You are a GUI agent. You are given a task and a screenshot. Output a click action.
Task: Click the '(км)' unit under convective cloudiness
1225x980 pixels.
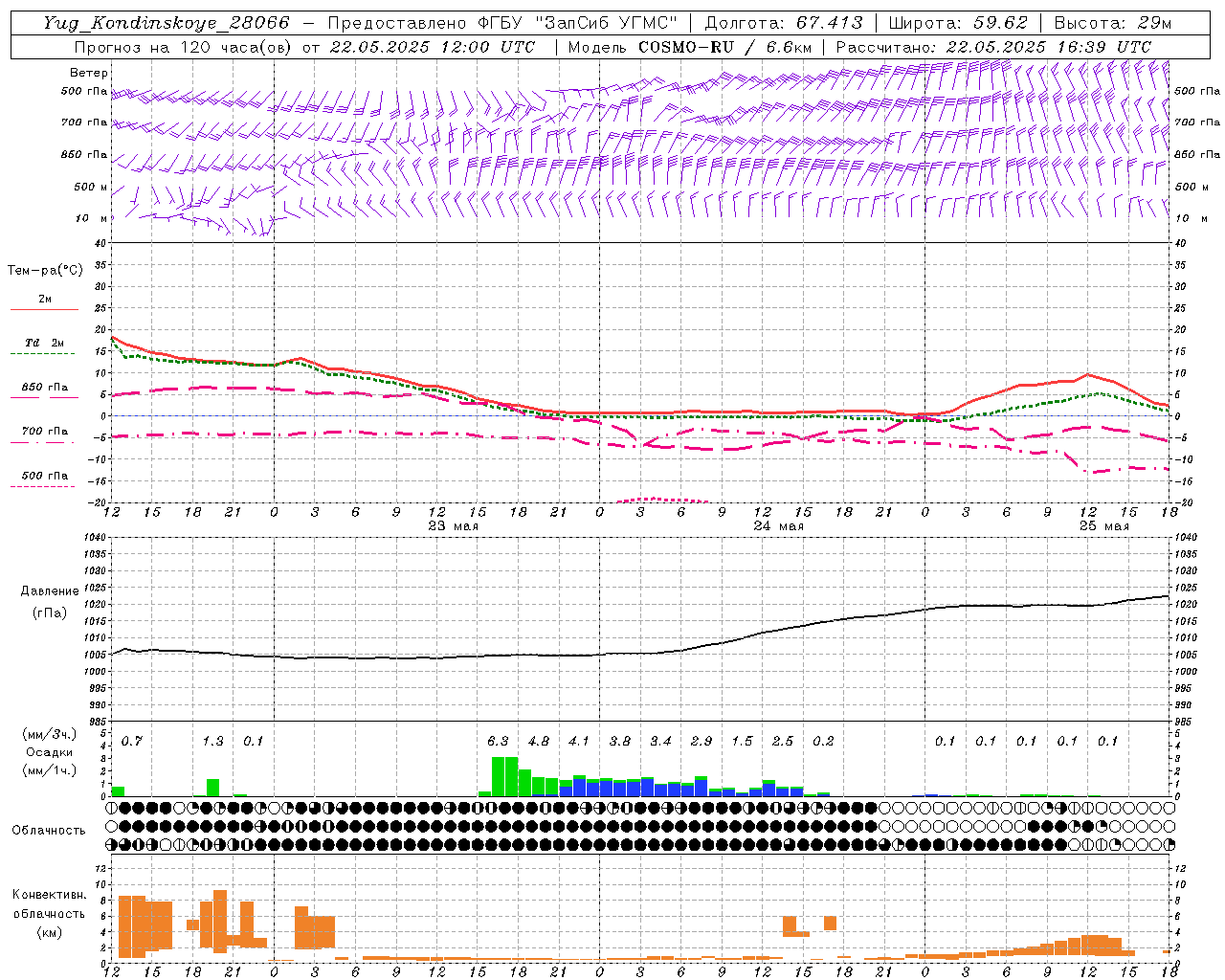coord(49,931)
